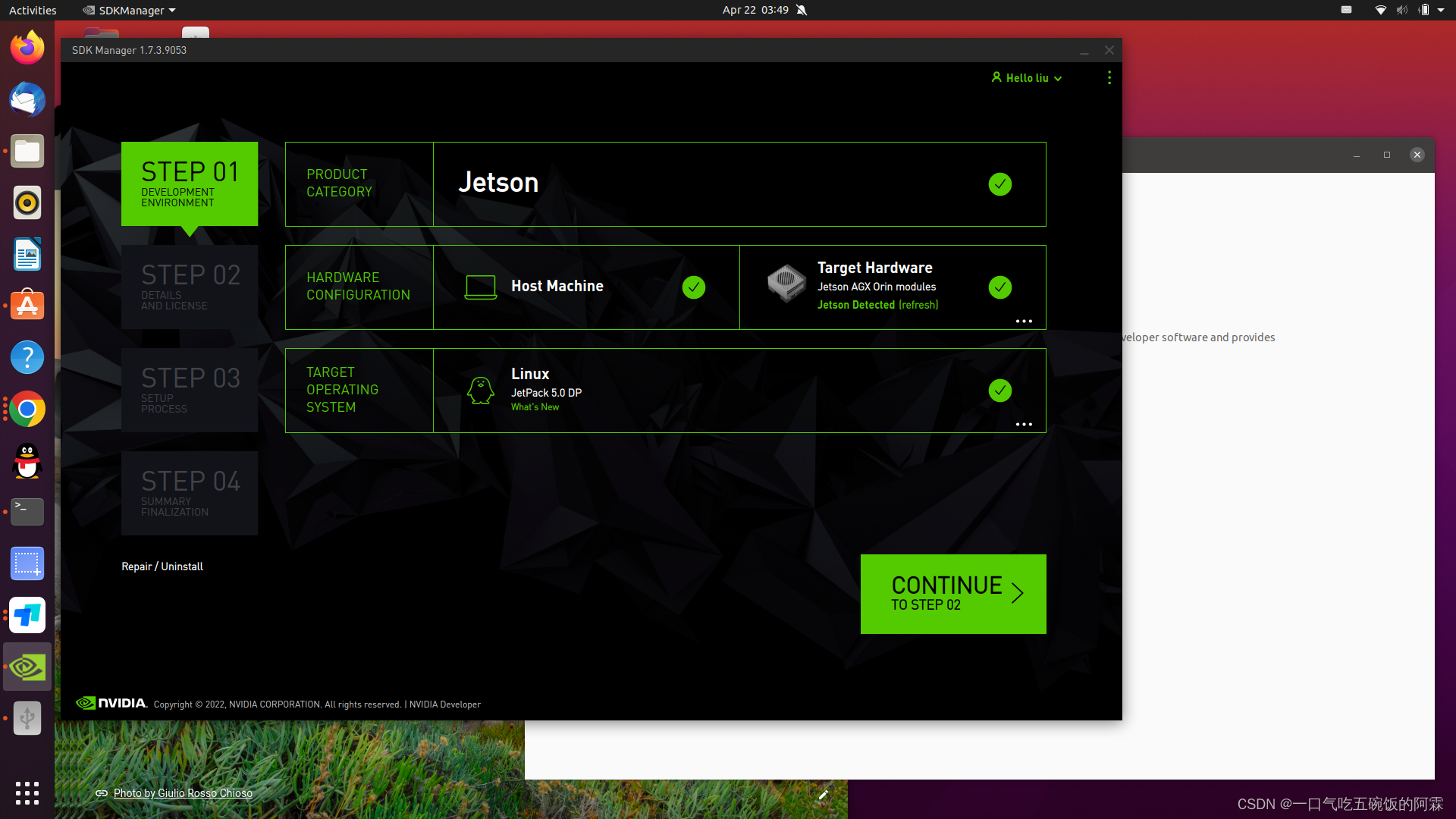Screen dimensions: 1456x819
Task: Go to Step 03 Setup Process
Action: point(190,390)
